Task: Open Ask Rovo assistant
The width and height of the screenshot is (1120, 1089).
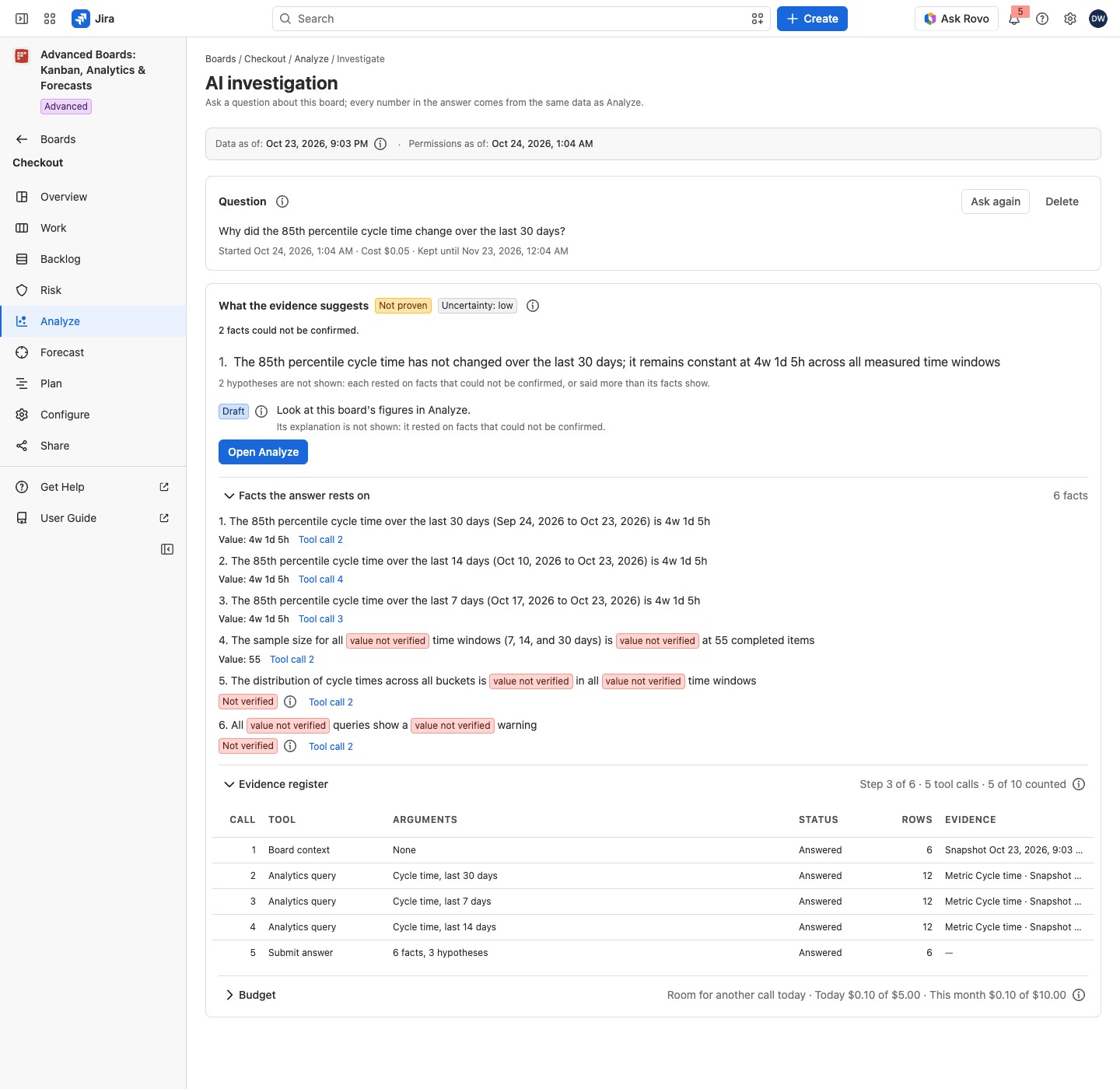Action: [x=957, y=19]
